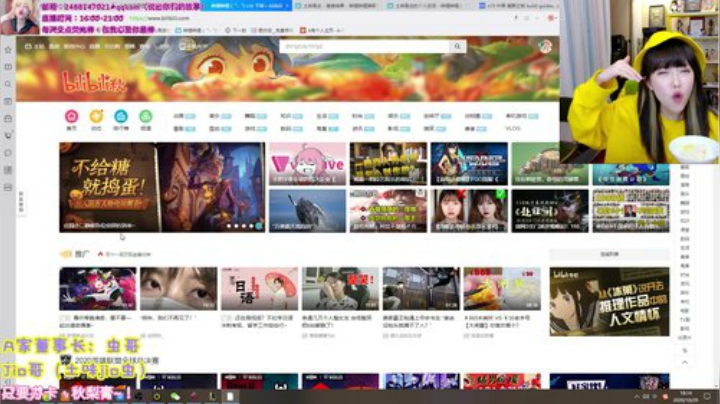Image resolution: width=720 pixels, height=404 pixels.
Task: Open the 日语 umbrella promo thumbnail
Action: 259,289
